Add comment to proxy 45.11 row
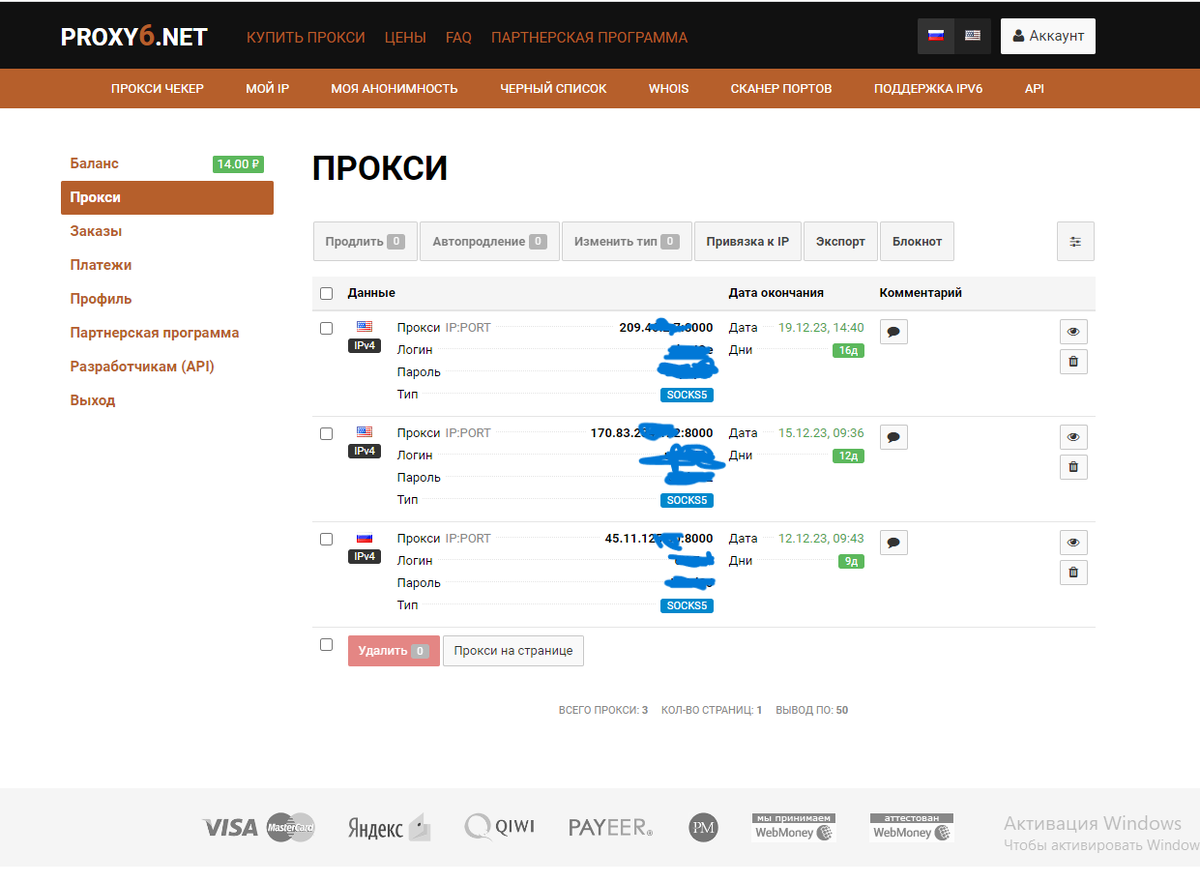1200x883 pixels. 894,543
